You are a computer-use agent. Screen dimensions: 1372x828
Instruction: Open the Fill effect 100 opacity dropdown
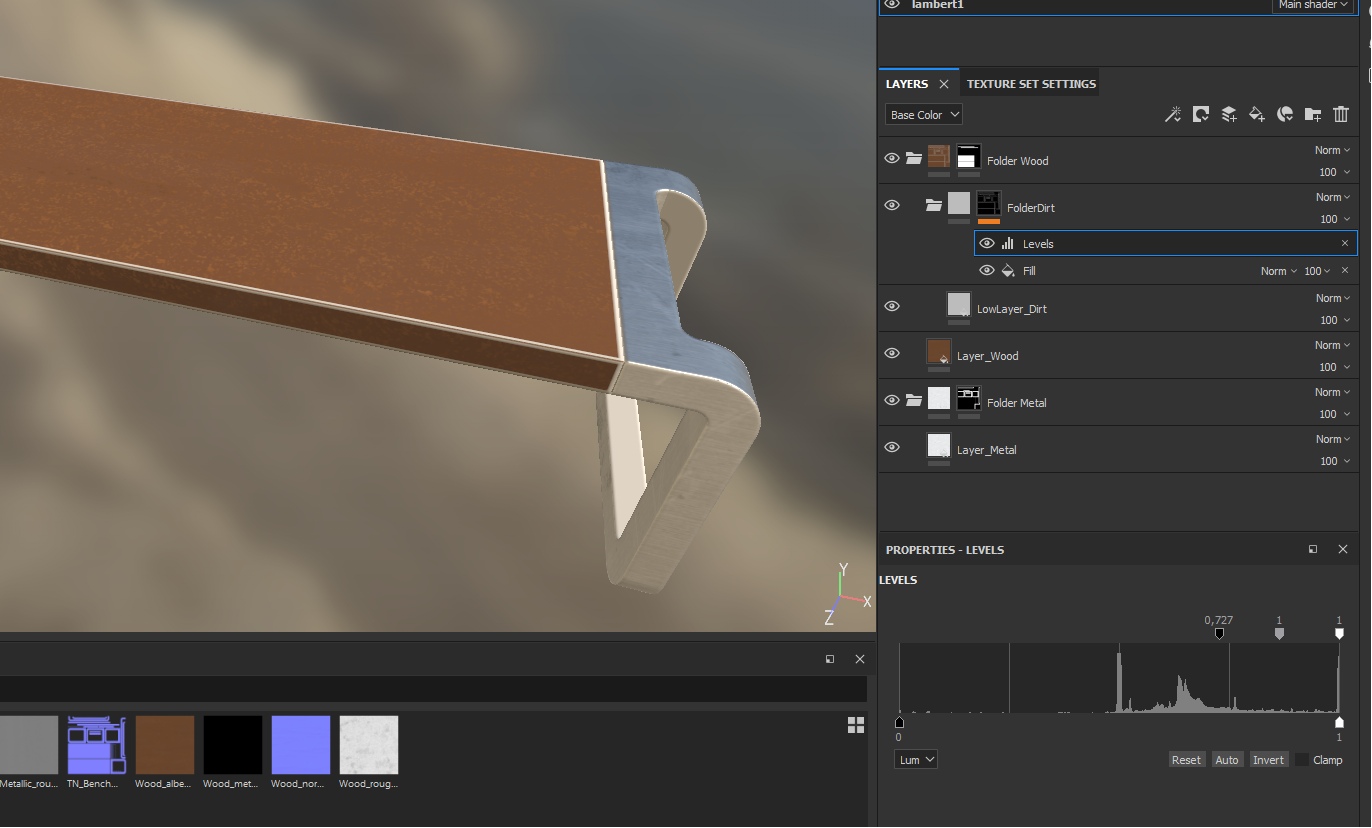coord(1317,271)
